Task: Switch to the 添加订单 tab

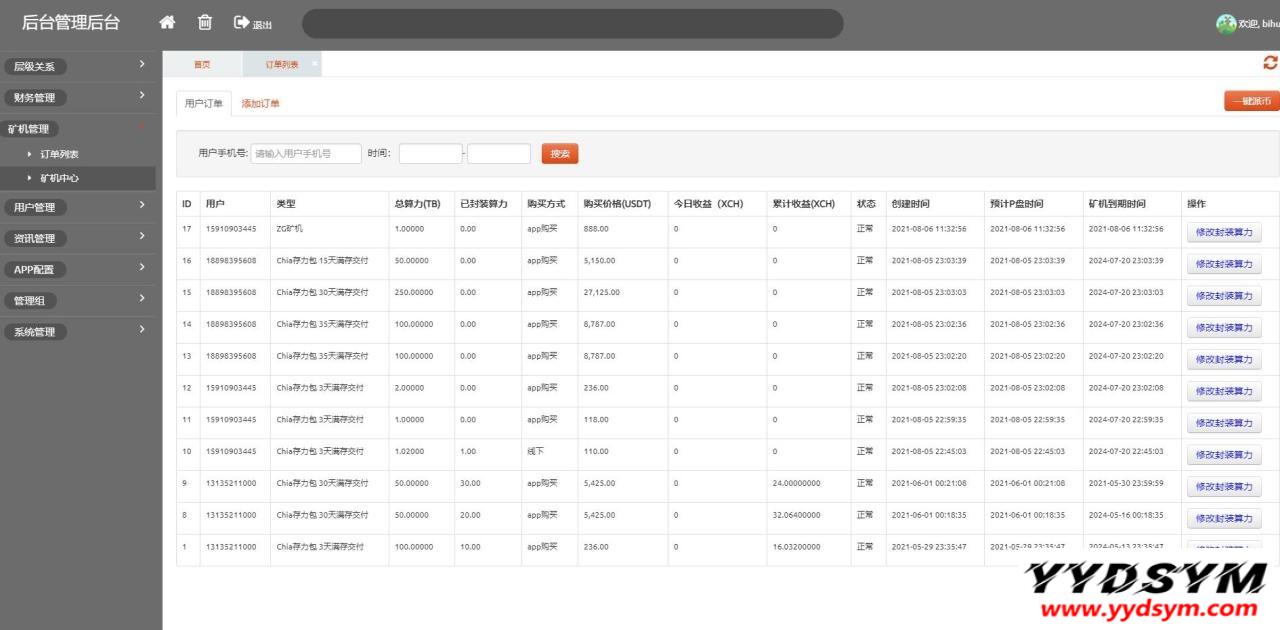Action: coord(261,103)
